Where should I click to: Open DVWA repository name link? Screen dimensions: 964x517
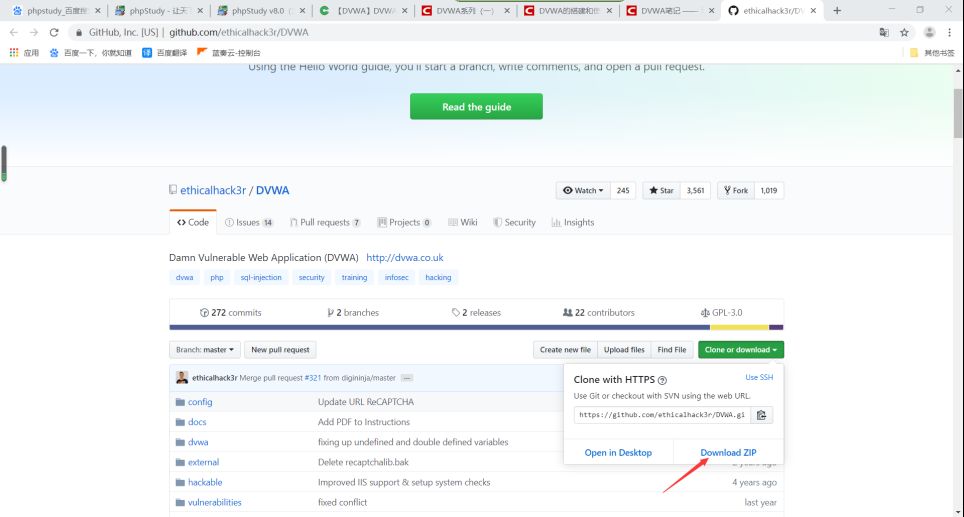[x=272, y=191]
